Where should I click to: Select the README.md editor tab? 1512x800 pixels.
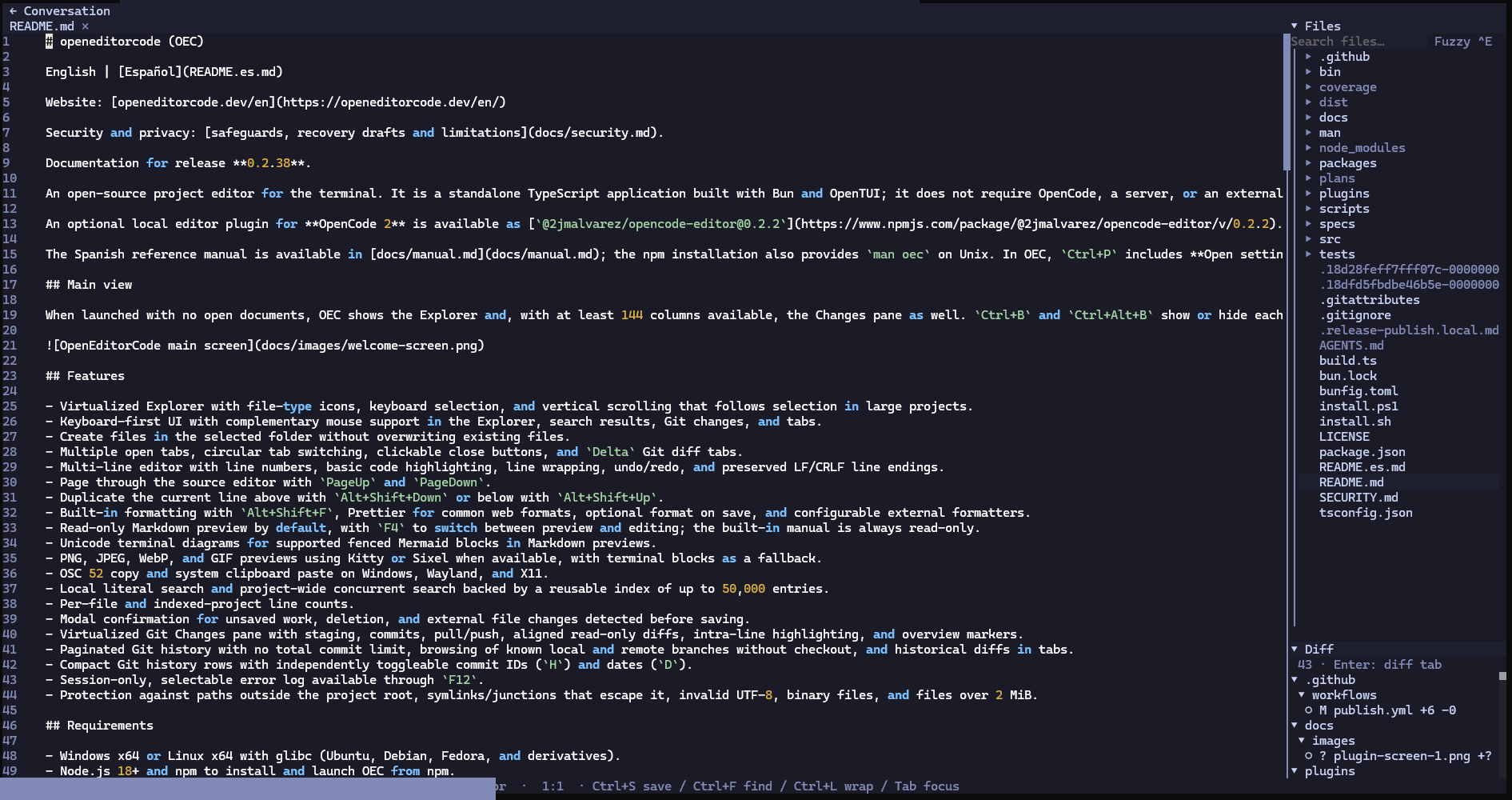click(x=42, y=26)
